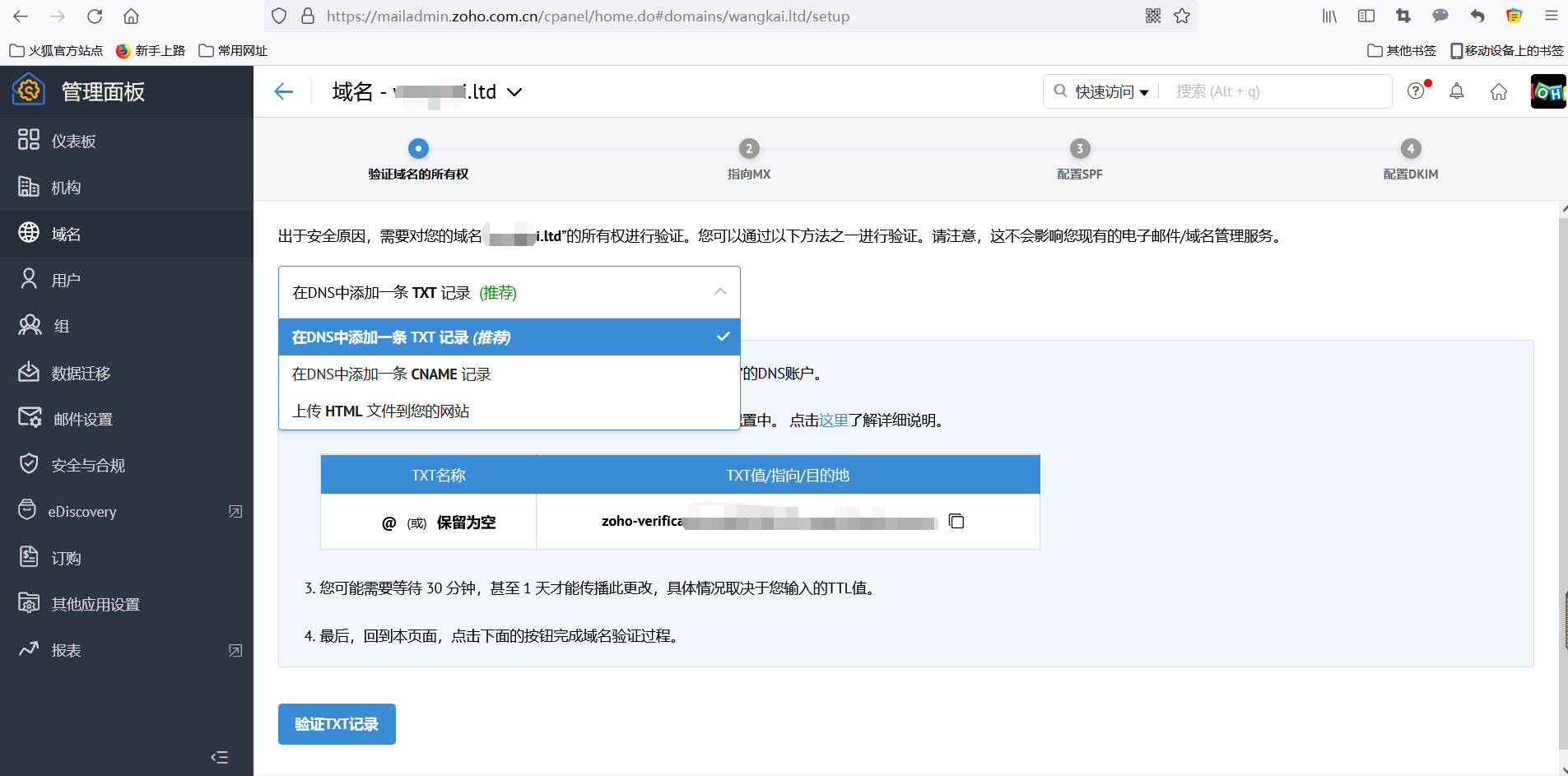Click the 这里 detailed instructions link
The height and width of the screenshot is (776, 1568).
(x=833, y=421)
